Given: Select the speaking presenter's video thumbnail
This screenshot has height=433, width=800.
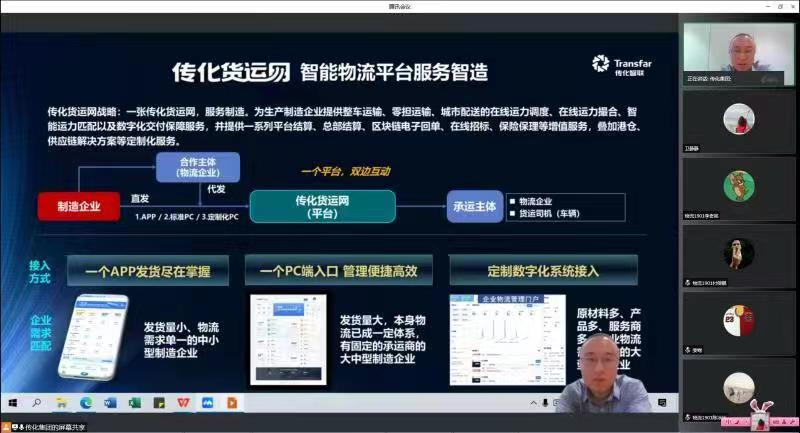Looking at the screenshot, I should pyautogui.click(x=739, y=53).
